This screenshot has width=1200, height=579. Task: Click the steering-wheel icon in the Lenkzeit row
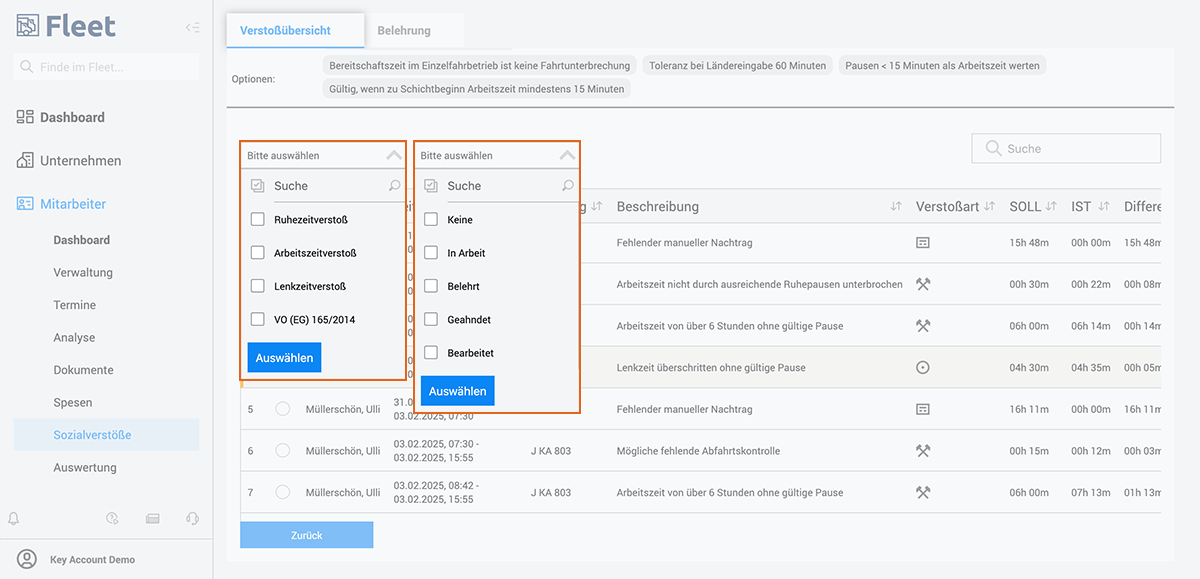click(x=923, y=368)
